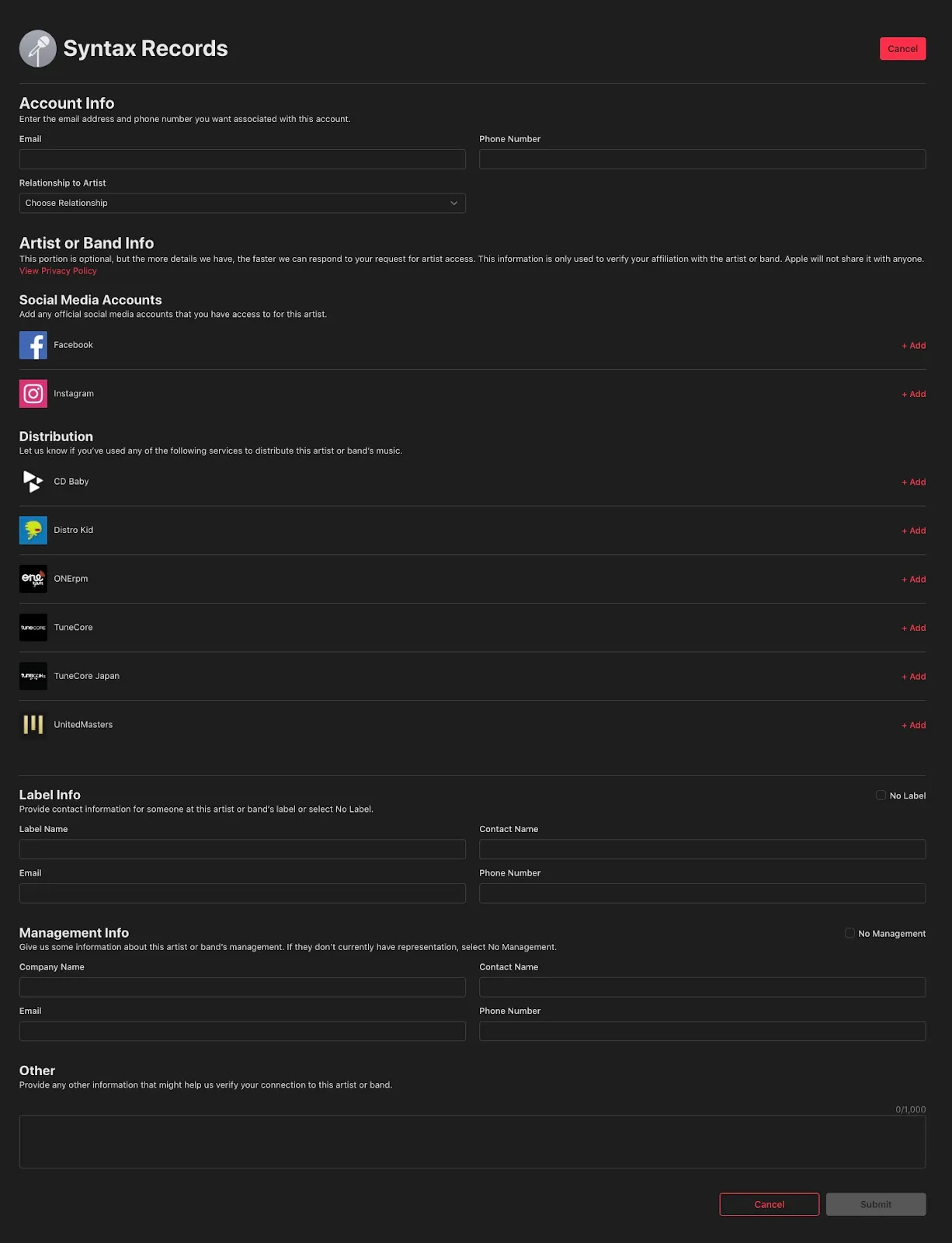
Task: Click the Syntax Records microphone avatar icon
Action: click(x=37, y=48)
